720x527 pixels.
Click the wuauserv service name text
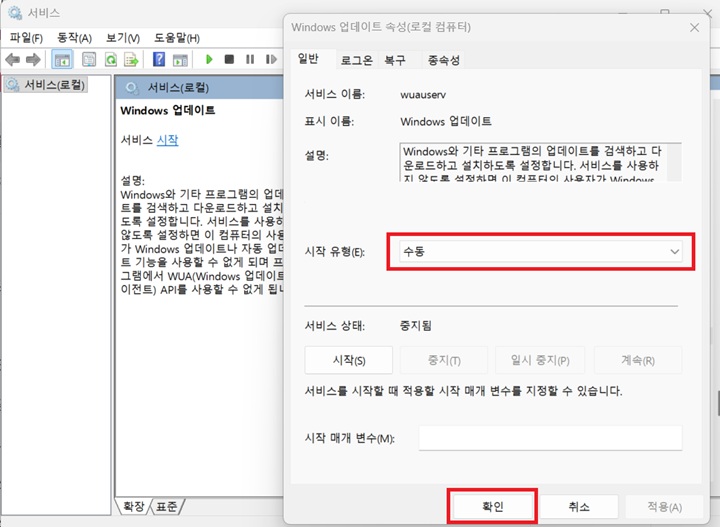pyautogui.click(x=423, y=95)
